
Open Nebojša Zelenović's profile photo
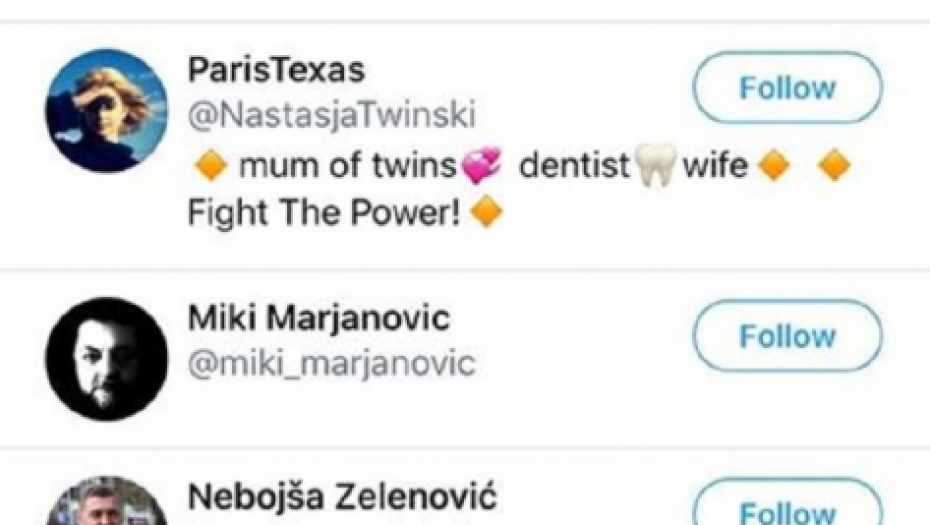106,505
